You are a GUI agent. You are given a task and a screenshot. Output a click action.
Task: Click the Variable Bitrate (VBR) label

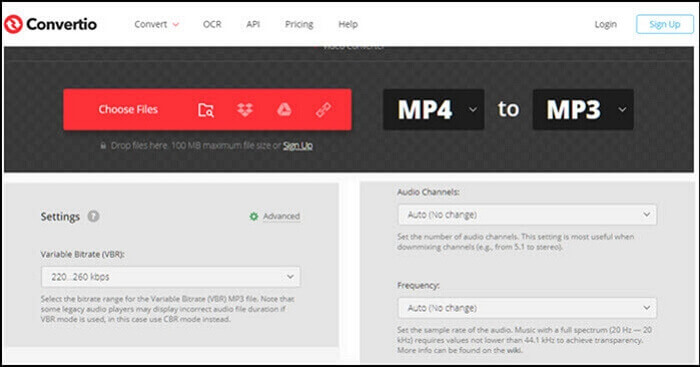(83, 254)
